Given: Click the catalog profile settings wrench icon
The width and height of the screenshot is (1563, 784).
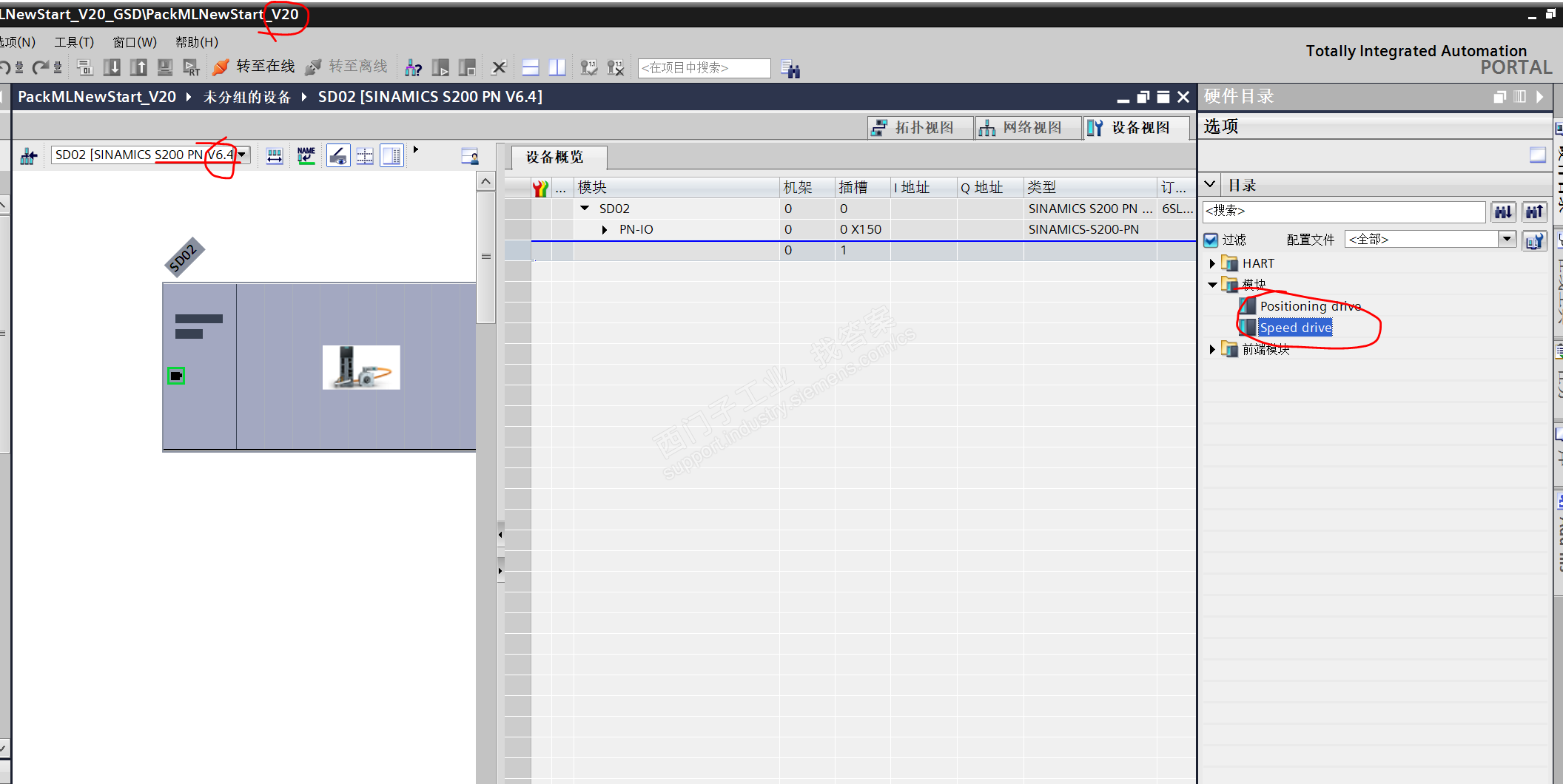Looking at the screenshot, I should [x=1534, y=240].
